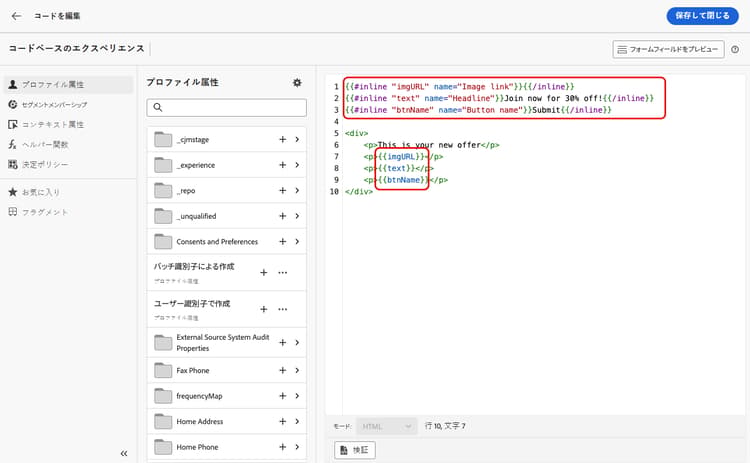Click the helper functions fx icon

[13, 144]
